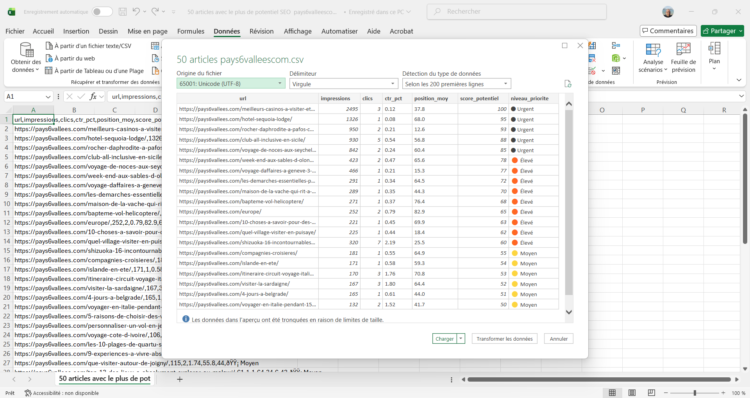Screen dimensions: 750x398
Task: Click the redo arrow icon
Action: click(x=155, y=11)
